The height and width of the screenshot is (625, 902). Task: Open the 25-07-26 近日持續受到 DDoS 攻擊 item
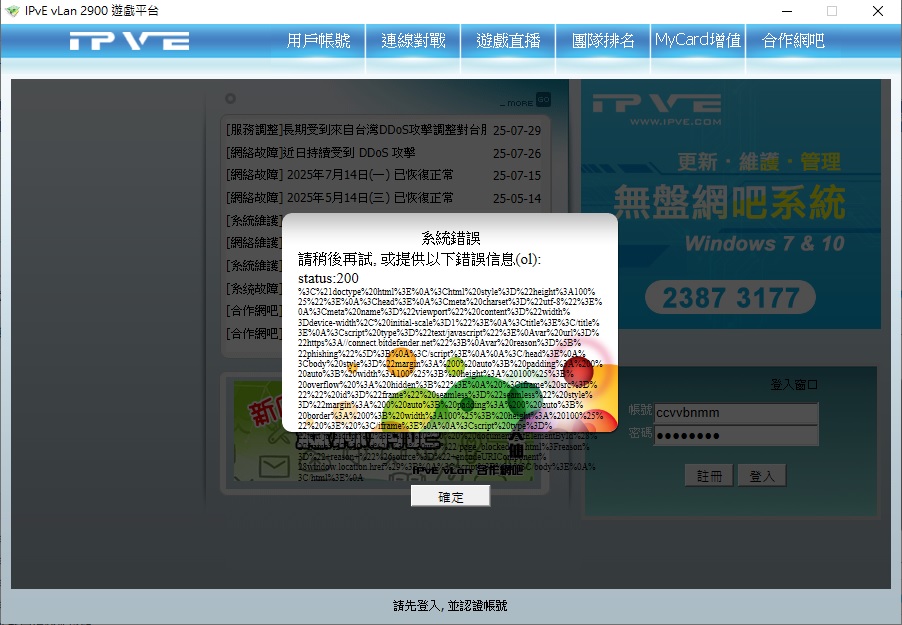tap(383, 153)
